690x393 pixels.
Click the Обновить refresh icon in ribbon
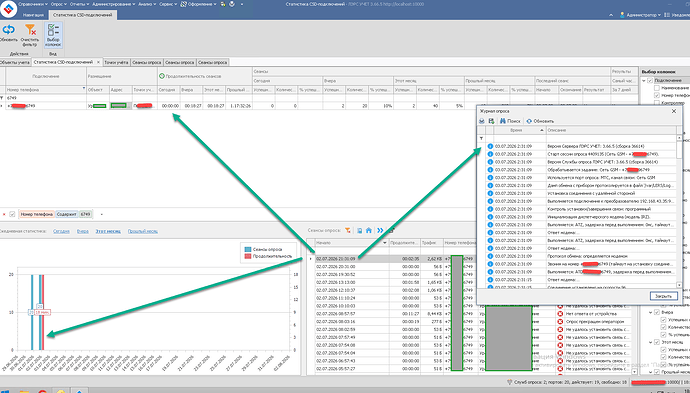(x=8, y=30)
